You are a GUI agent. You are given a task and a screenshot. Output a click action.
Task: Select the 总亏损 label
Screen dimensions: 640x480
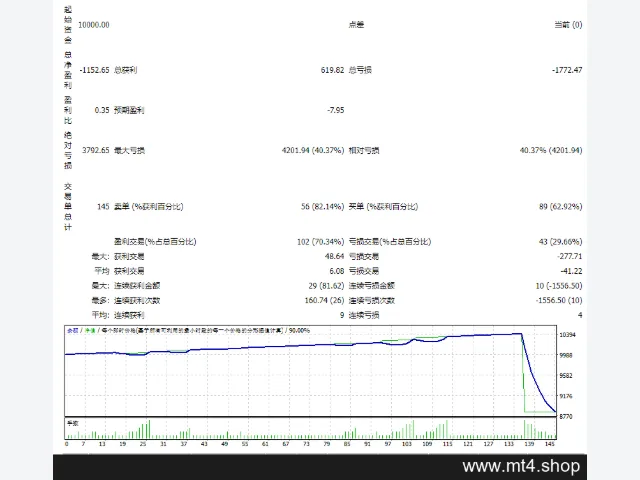pos(360,70)
